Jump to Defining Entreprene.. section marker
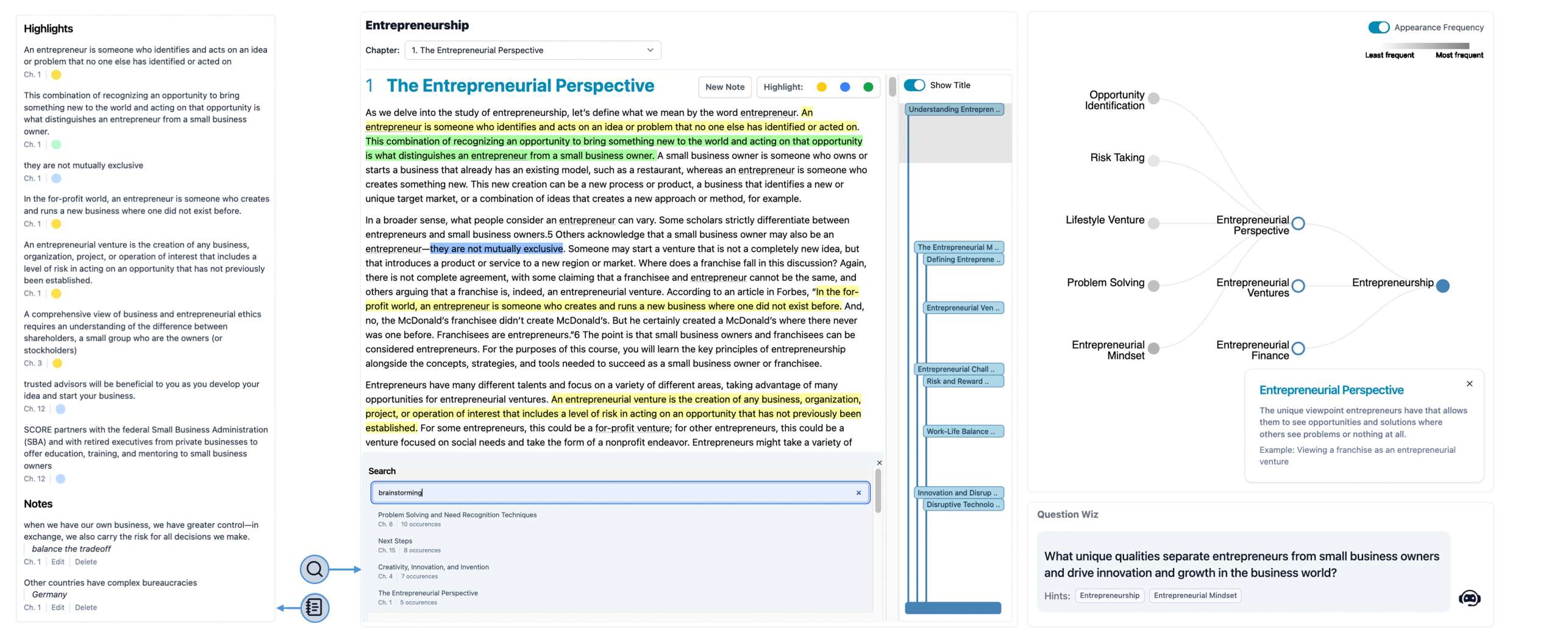Viewport: 1568px width, 635px height. point(963,260)
